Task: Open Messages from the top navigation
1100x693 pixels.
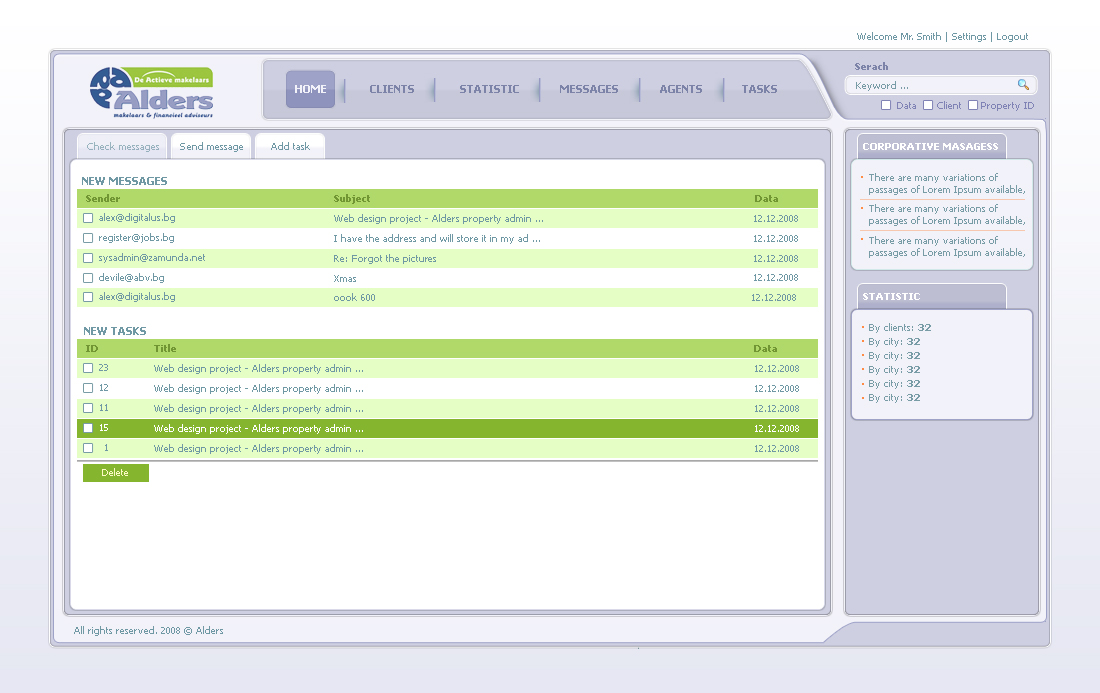Action: point(588,89)
